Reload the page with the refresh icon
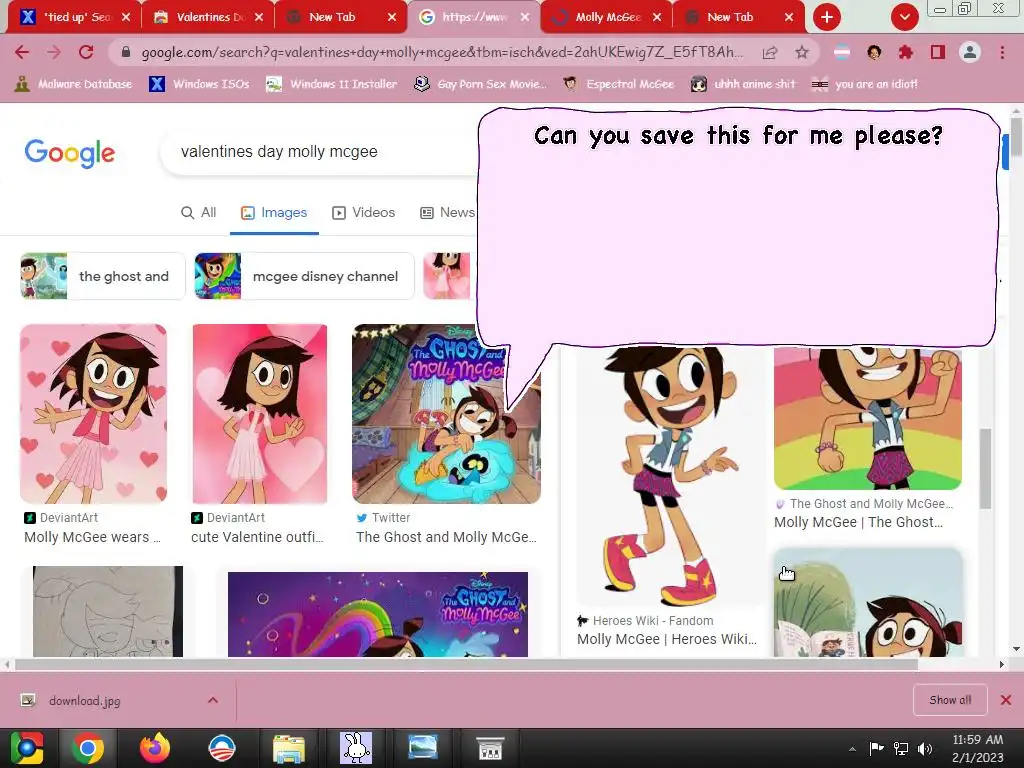The image size is (1024, 768). pyautogui.click(x=86, y=52)
